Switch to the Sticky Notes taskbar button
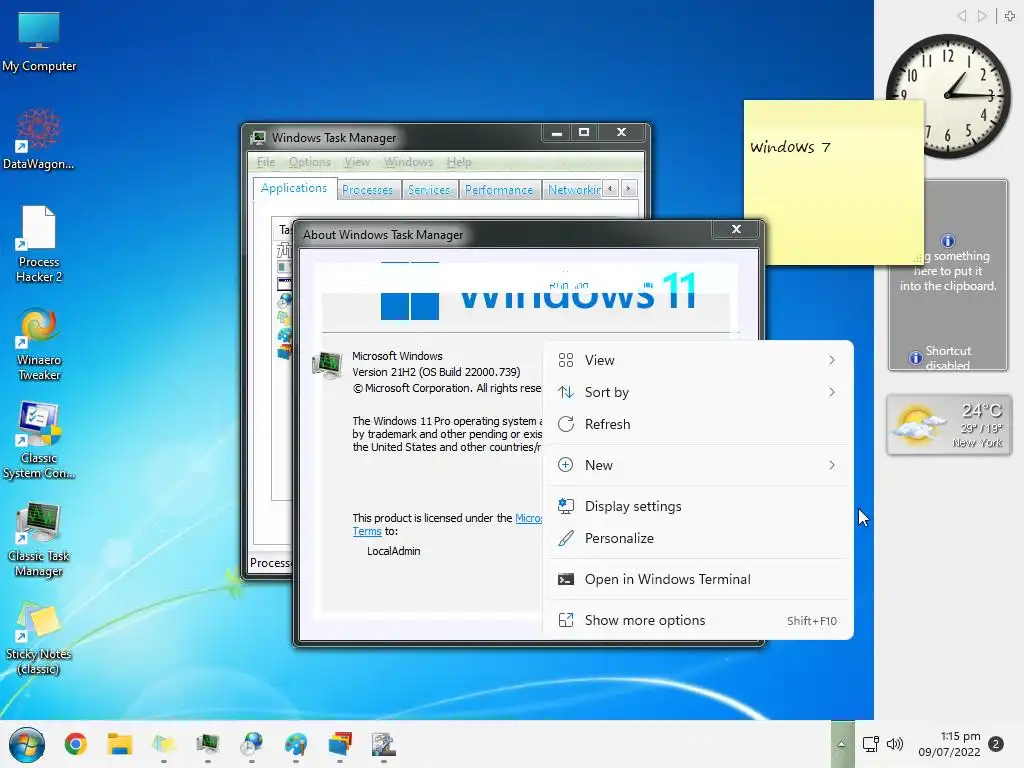1024x768 pixels. pyautogui.click(x=163, y=744)
